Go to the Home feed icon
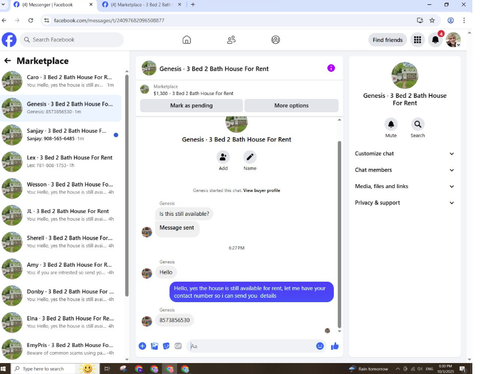Viewport: 500px width, 374px height. pos(187,40)
